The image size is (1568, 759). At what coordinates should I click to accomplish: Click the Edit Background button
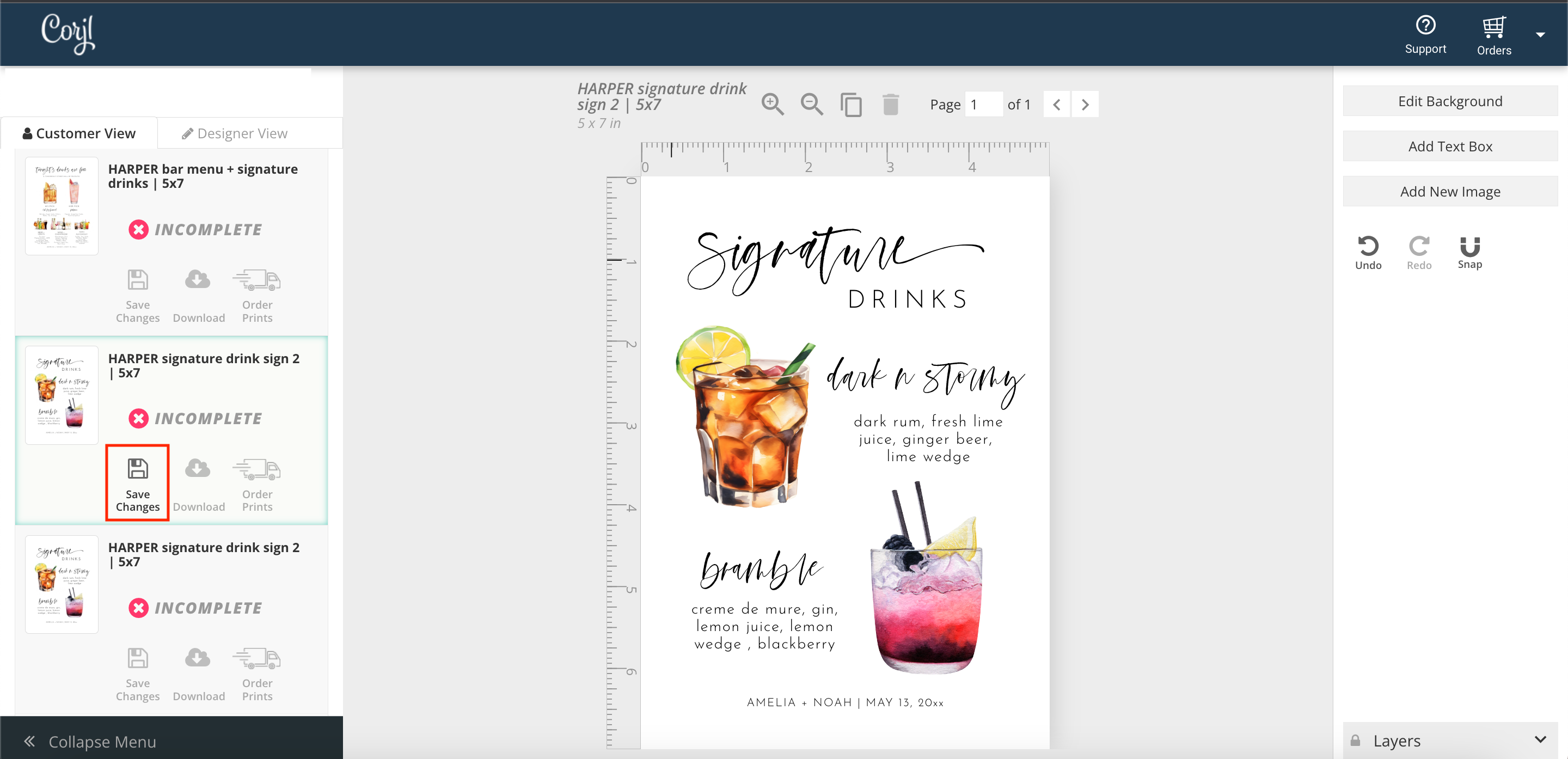pyautogui.click(x=1449, y=101)
